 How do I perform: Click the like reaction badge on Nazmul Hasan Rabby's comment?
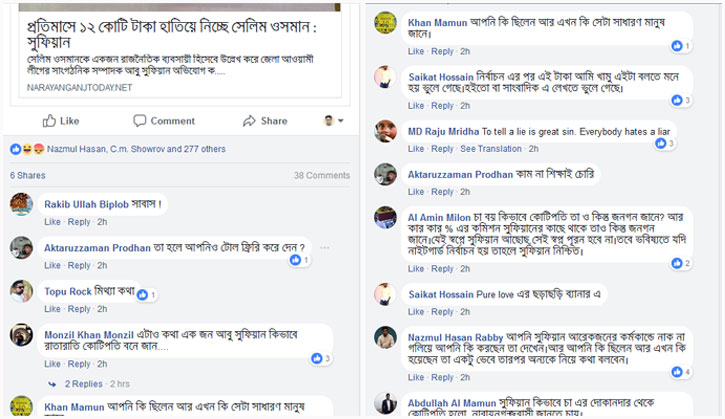681,372
